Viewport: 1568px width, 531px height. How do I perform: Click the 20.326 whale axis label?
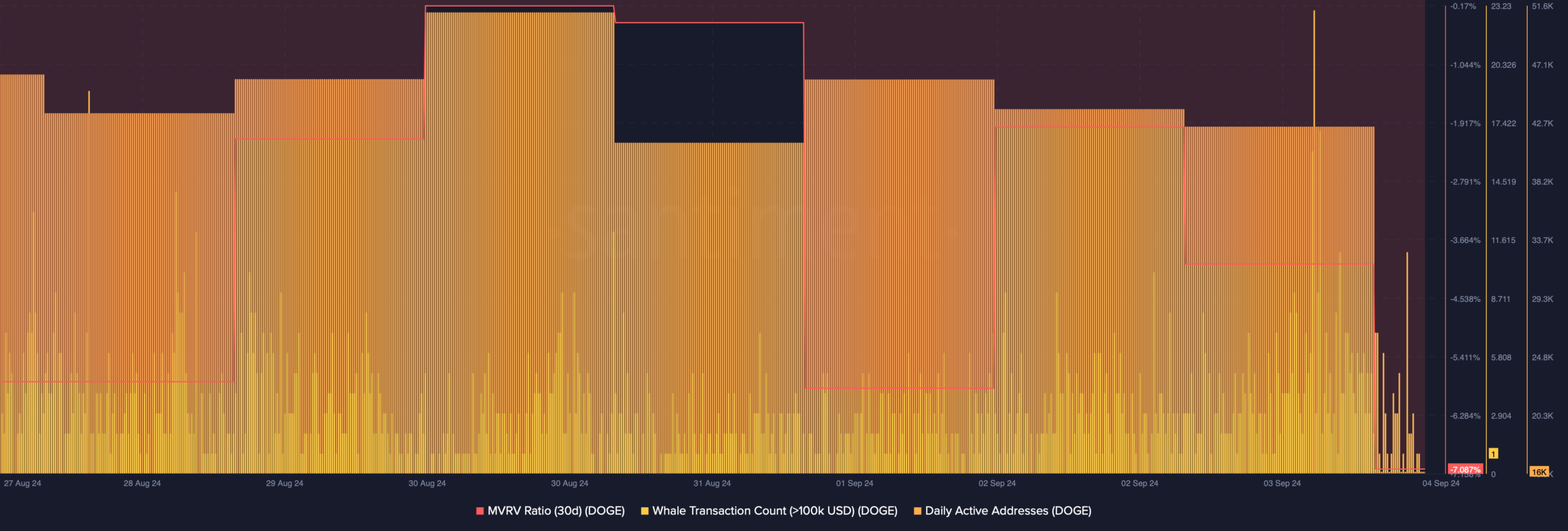click(x=1504, y=65)
